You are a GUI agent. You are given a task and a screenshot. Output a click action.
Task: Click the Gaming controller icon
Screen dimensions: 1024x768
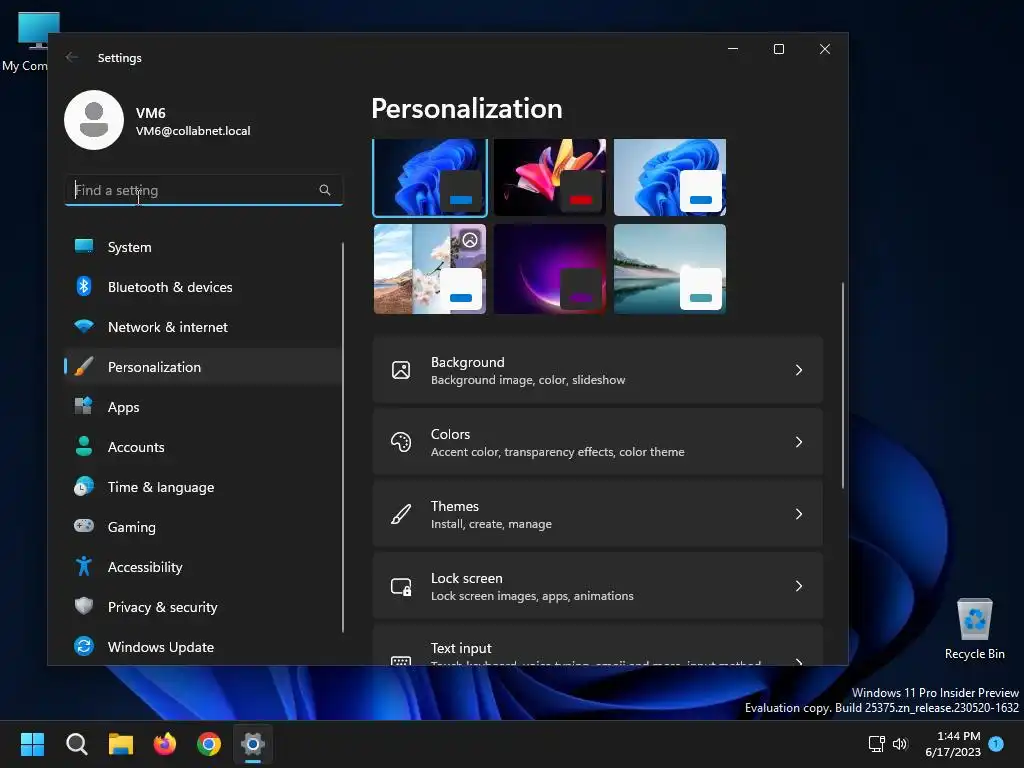[x=84, y=526]
